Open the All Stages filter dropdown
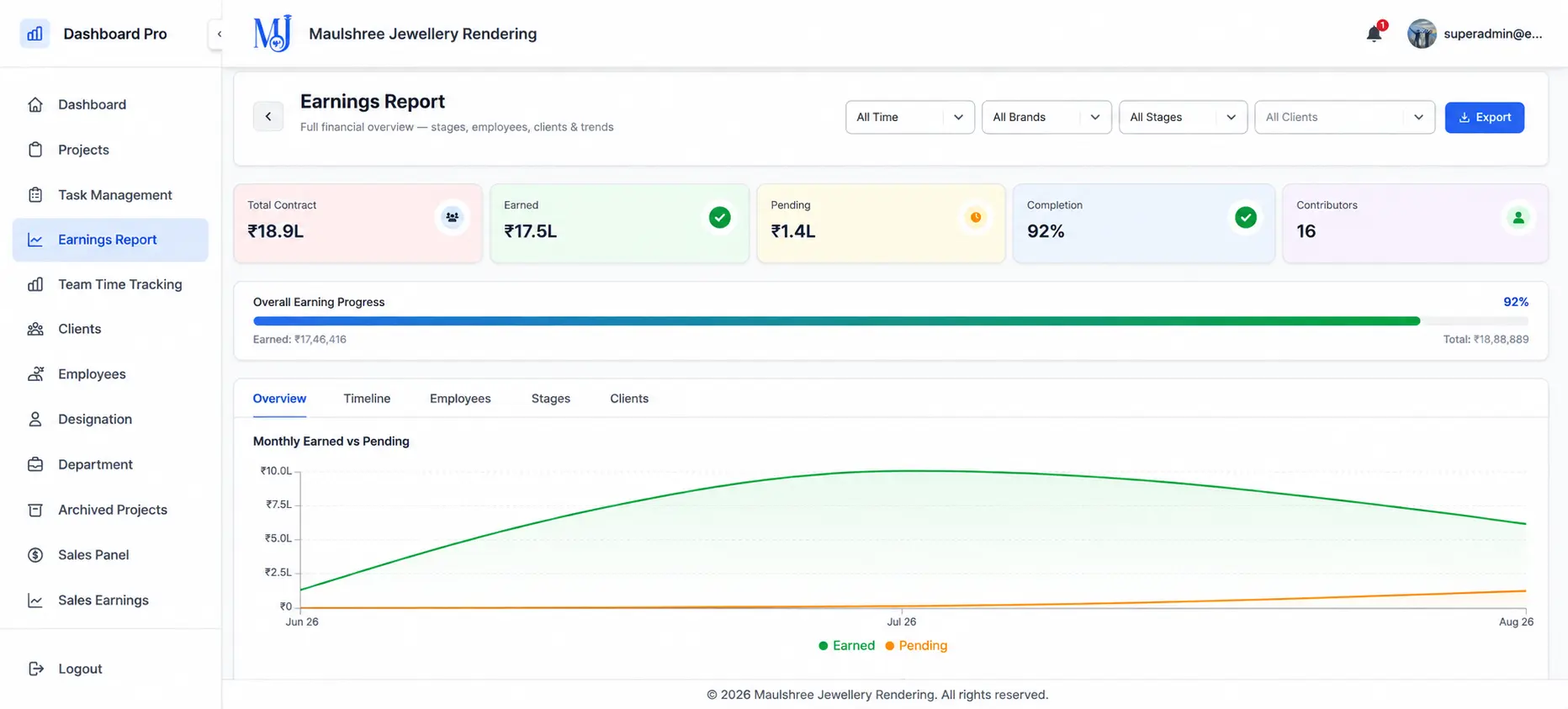The image size is (1568, 709). tap(1183, 117)
